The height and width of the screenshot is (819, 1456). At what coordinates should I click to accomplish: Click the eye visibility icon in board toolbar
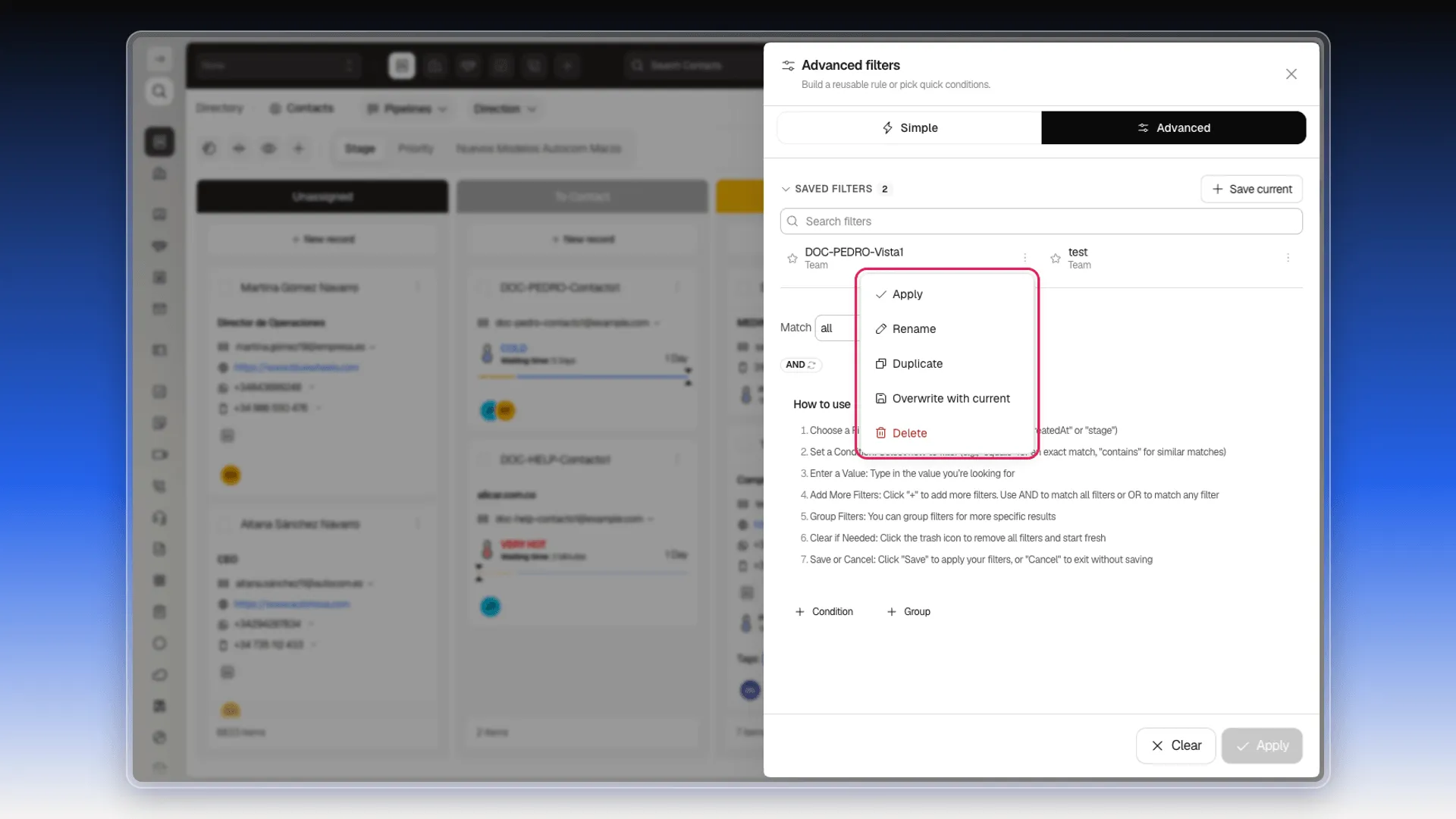click(x=268, y=149)
